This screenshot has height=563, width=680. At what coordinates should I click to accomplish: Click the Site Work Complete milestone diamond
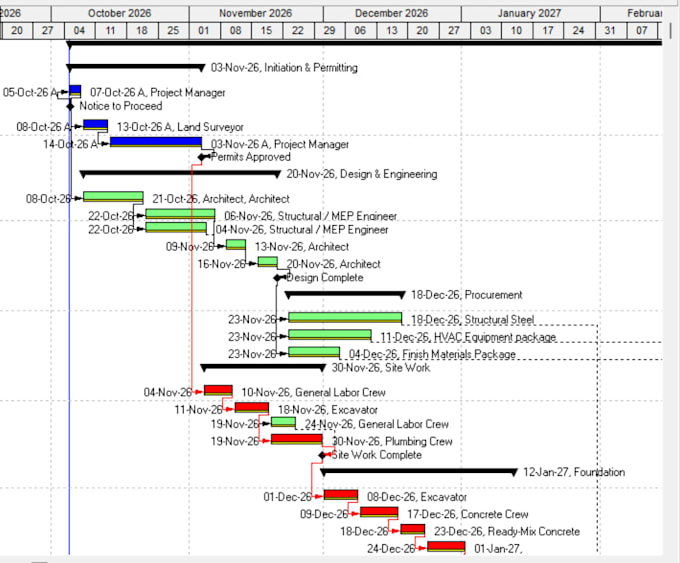pyautogui.click(x=322, y=455)
